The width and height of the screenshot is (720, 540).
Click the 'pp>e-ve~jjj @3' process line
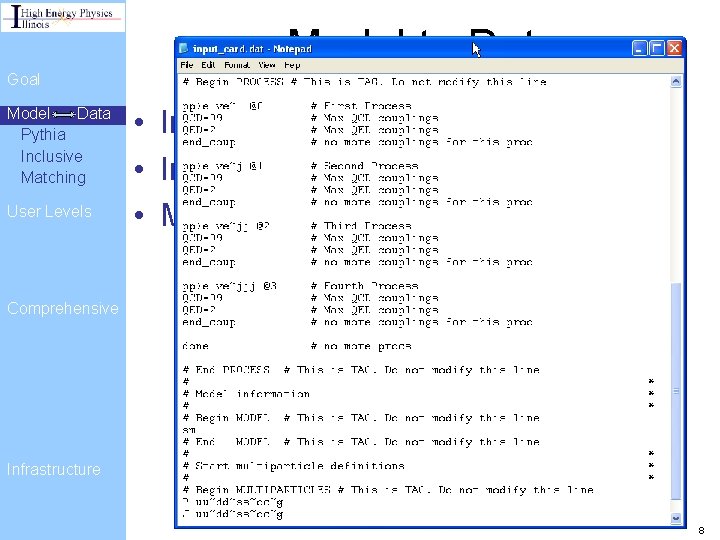click(x=229, y=286)
